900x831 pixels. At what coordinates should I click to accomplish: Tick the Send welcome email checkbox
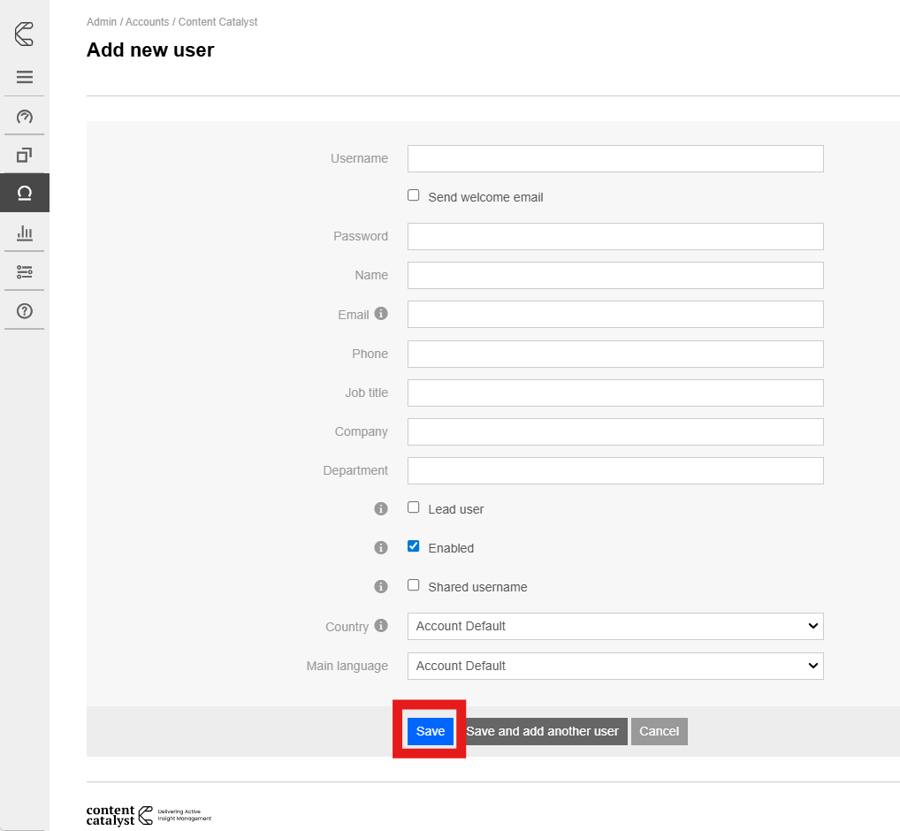(x=413, y=195)
